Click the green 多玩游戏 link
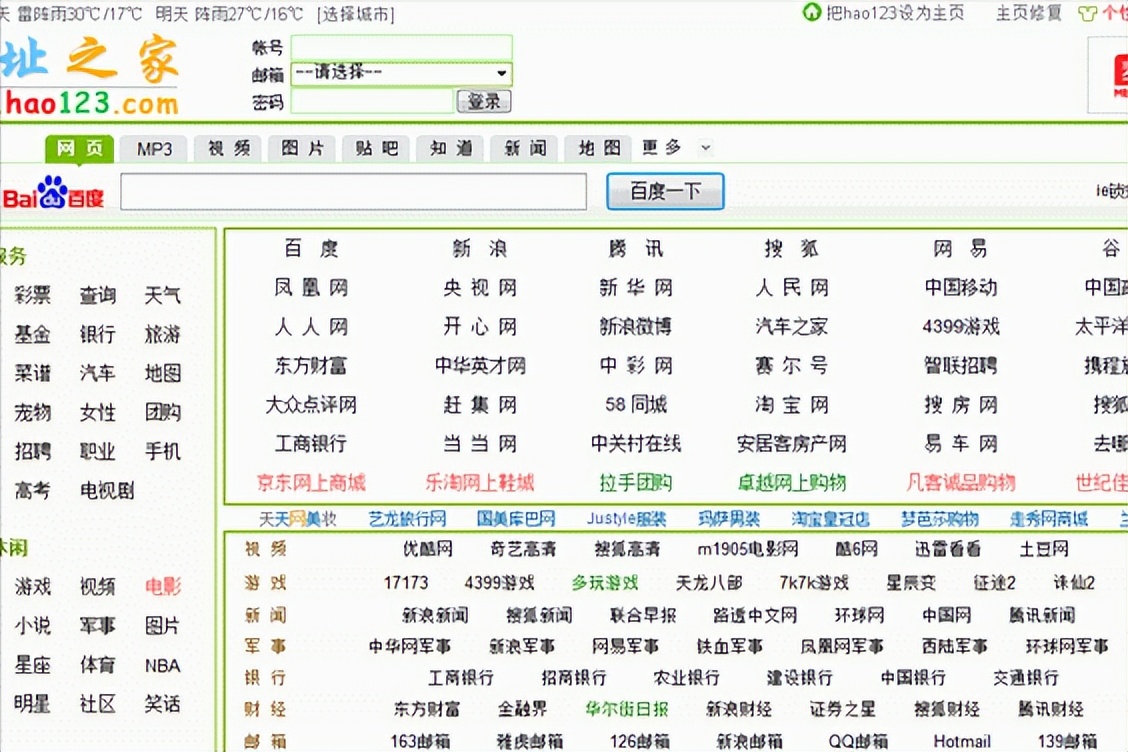This screenshot has height=752, width=1128. click(x=605, y=582)
